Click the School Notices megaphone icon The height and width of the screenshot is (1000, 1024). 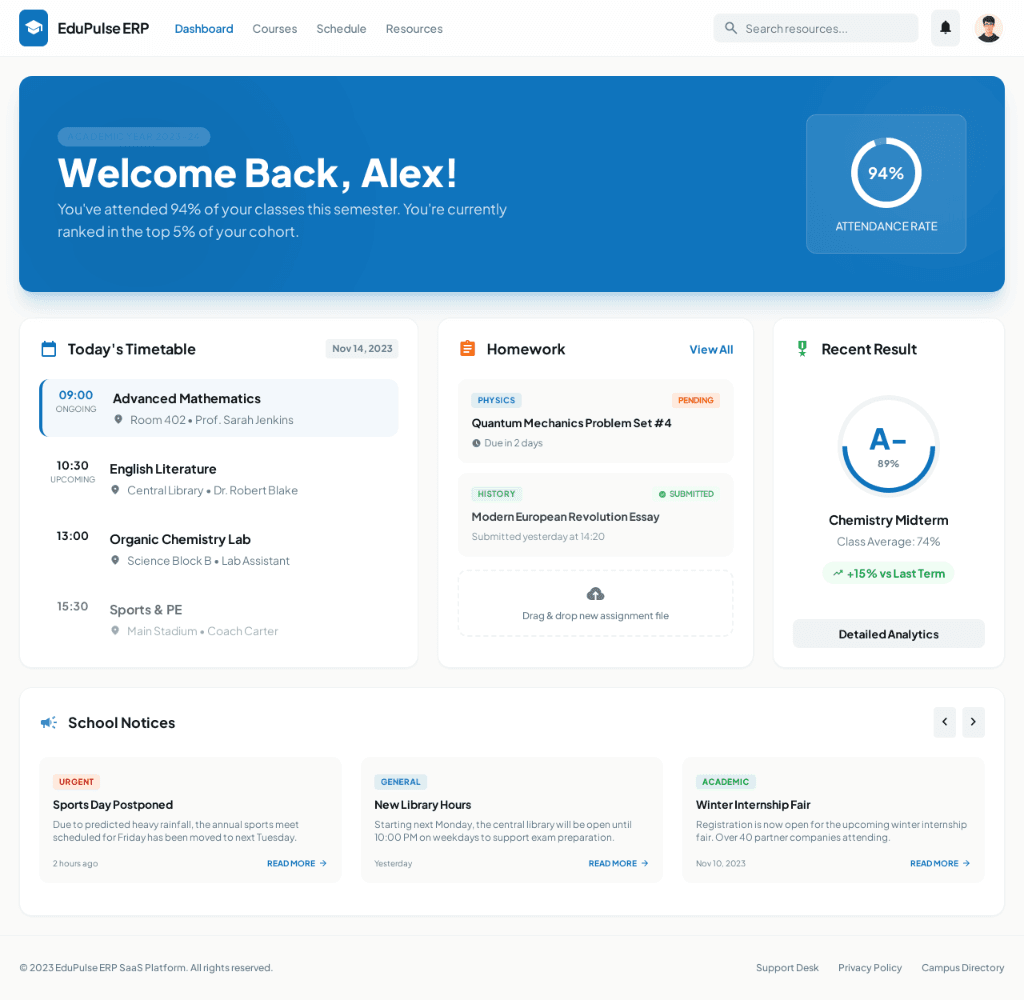(48, 722)
